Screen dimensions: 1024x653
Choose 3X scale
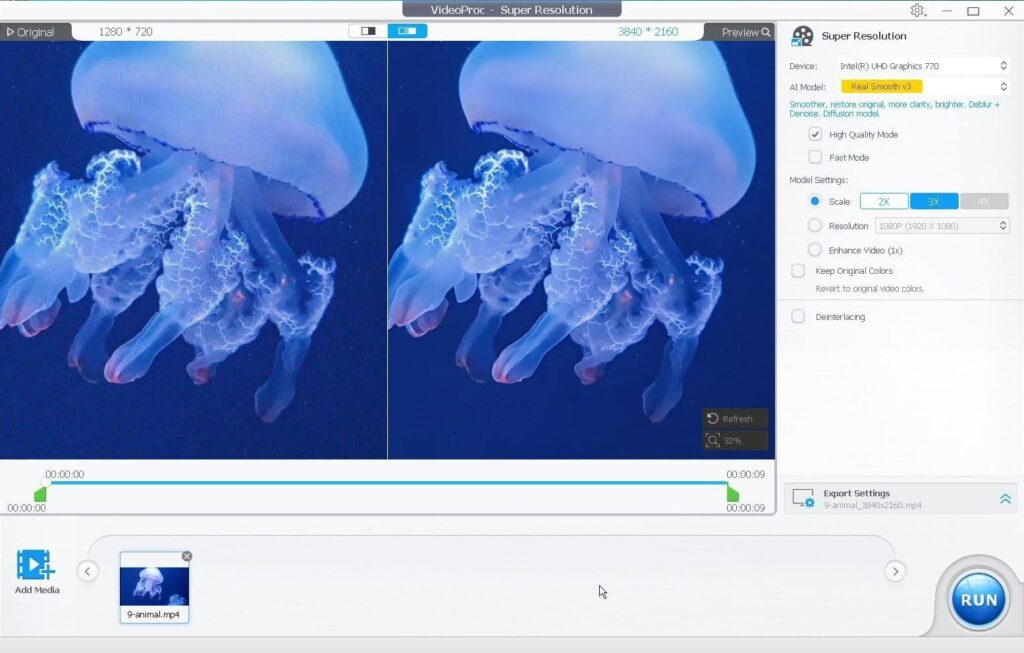(934, 201)
